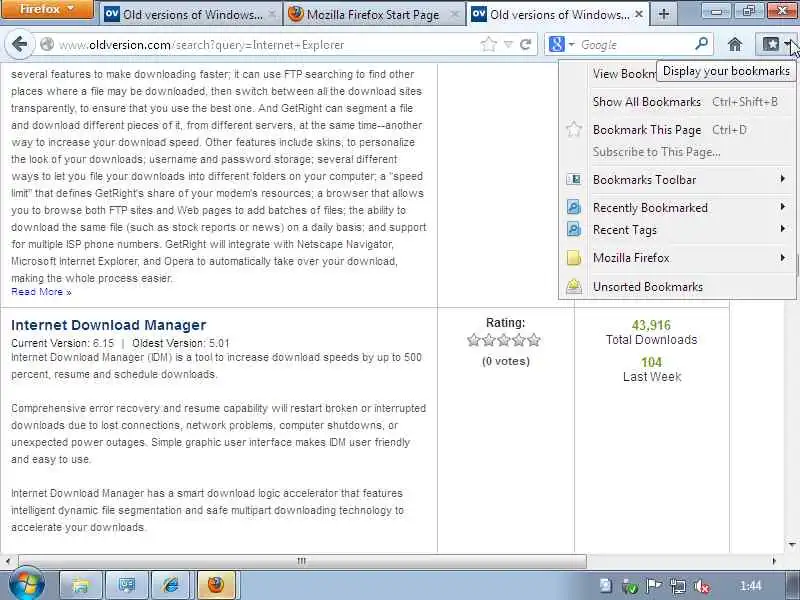This screenshot has width=800, height=600.
Task: Rate Internet Download Manager one star
Action: coord(473,340)
